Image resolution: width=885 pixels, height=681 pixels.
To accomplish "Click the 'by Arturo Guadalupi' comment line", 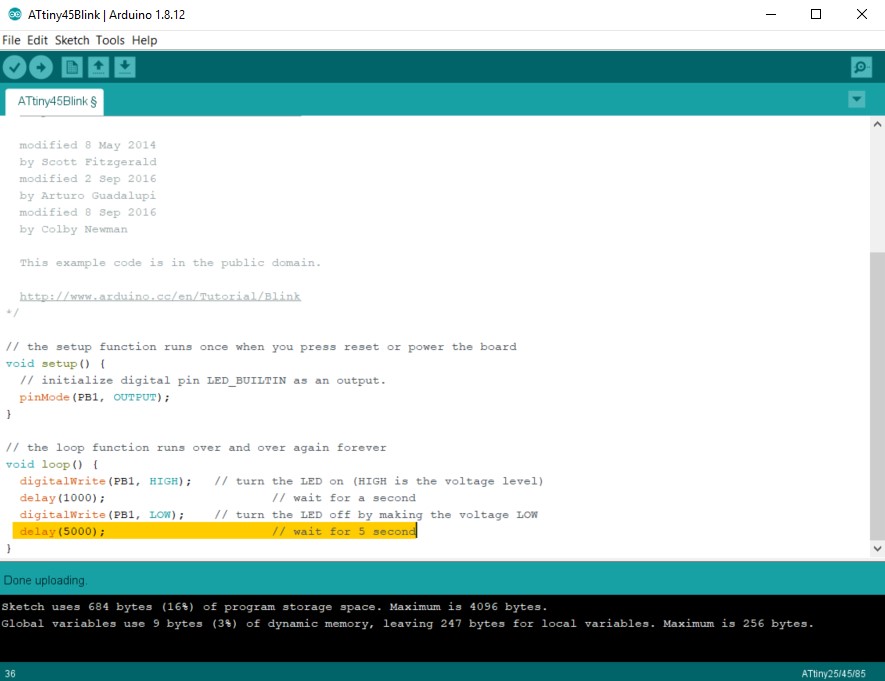I will pos(87,196).
